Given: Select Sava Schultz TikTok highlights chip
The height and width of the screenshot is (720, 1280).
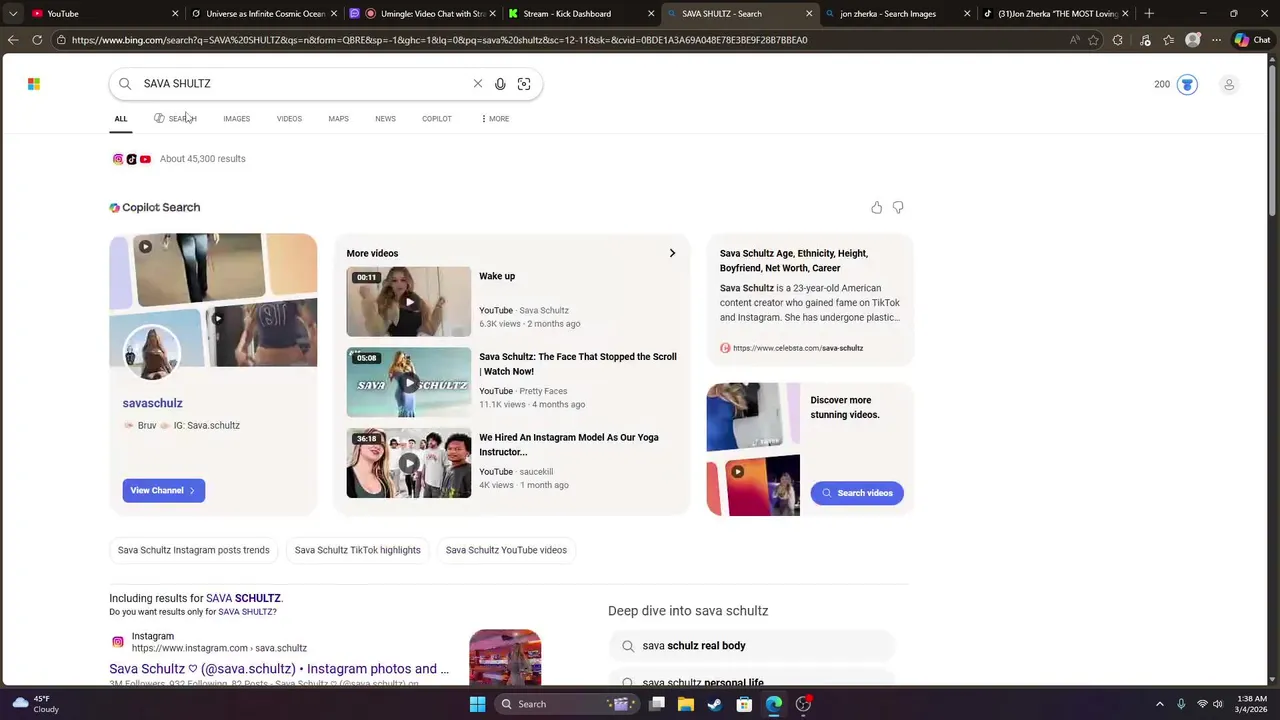Looking at the screenshot, I should [357, 550].
